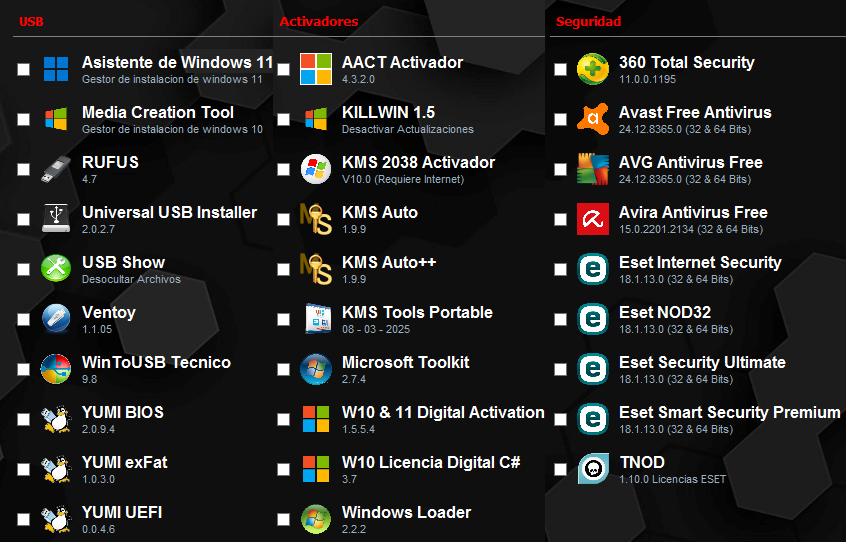
Task: Click the 'AVG Antivirus Free' title text
Action: [691, 162]
